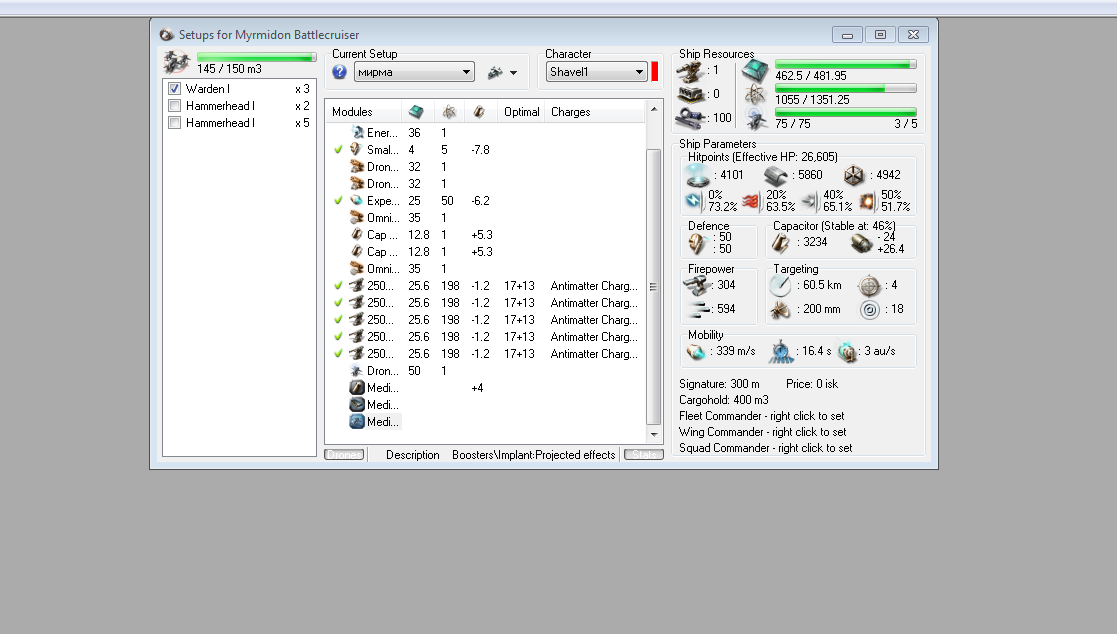Check the Hammerhead I x 5 checkbox
Screen dimensions: 1117x634
pos(175,123)
